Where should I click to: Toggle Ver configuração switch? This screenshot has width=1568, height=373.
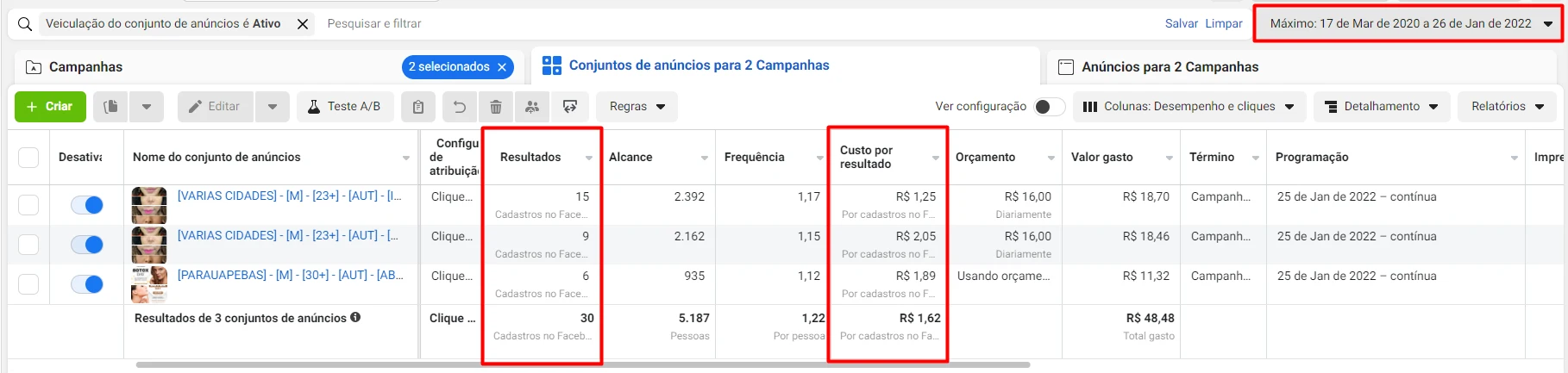tap(1049, 107)
